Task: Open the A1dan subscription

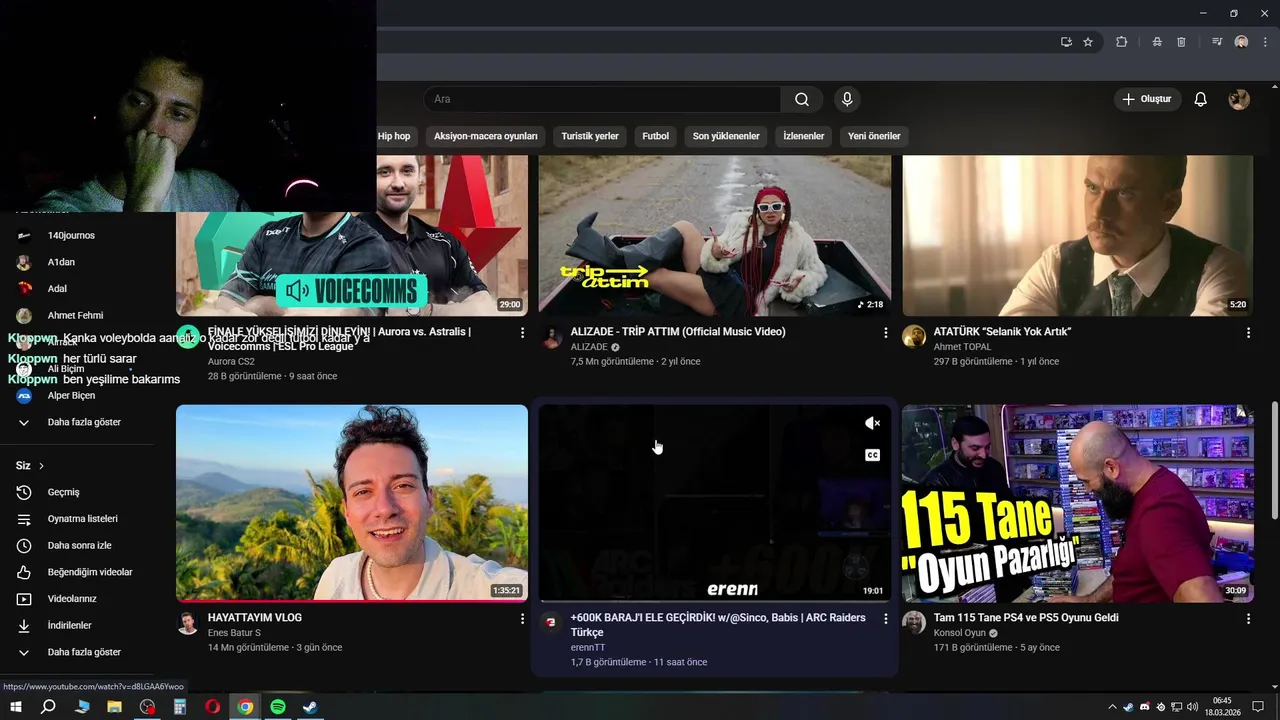Action: click(61, 262)
